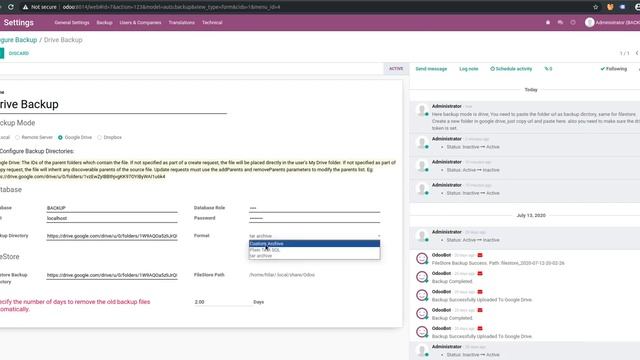Open the Technical menu
Screen dimensions: 640x360
tap(212, 22)
